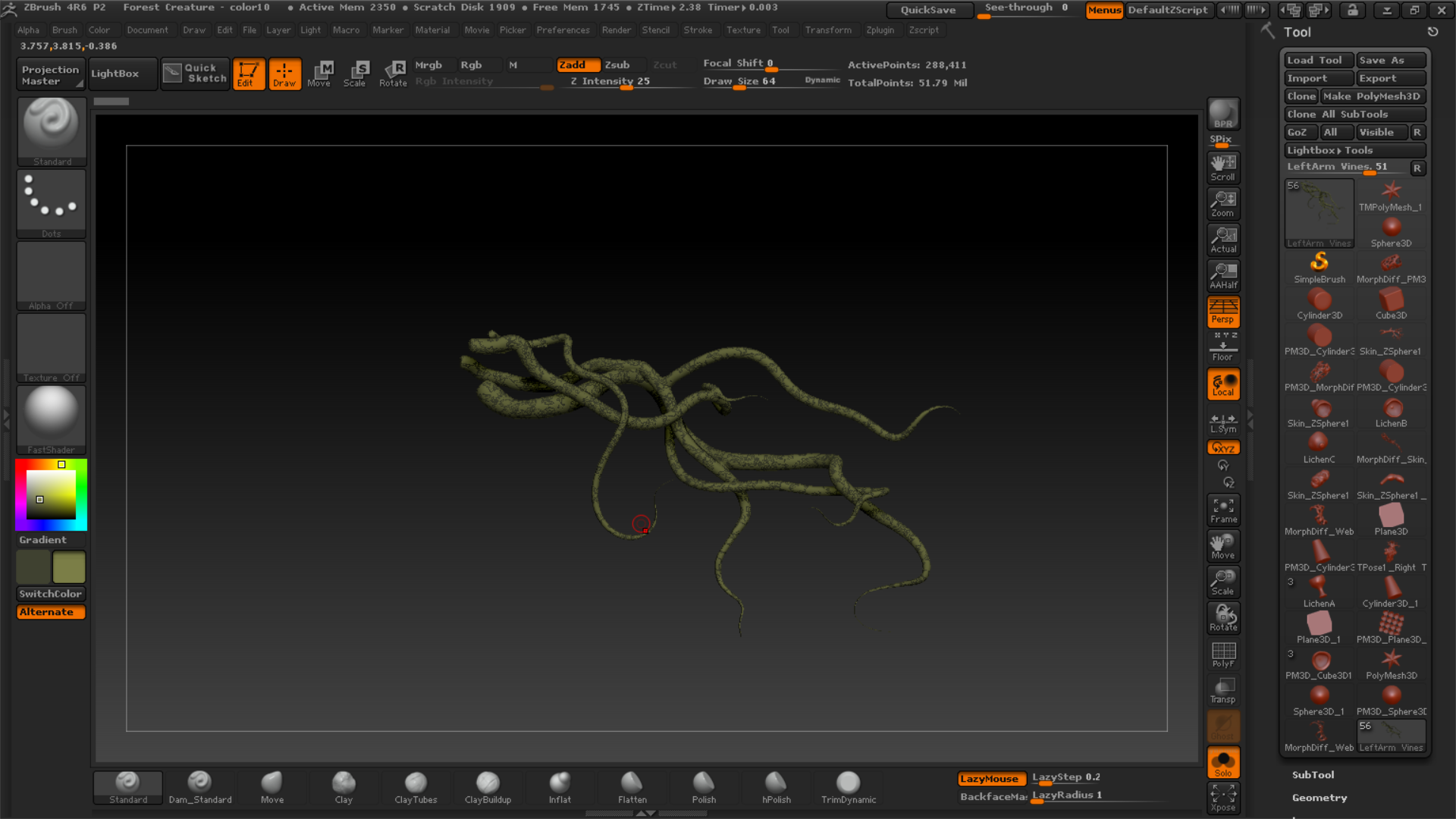
Task: Select the TrimDynamic brush
Action: (x=848, y=787)
